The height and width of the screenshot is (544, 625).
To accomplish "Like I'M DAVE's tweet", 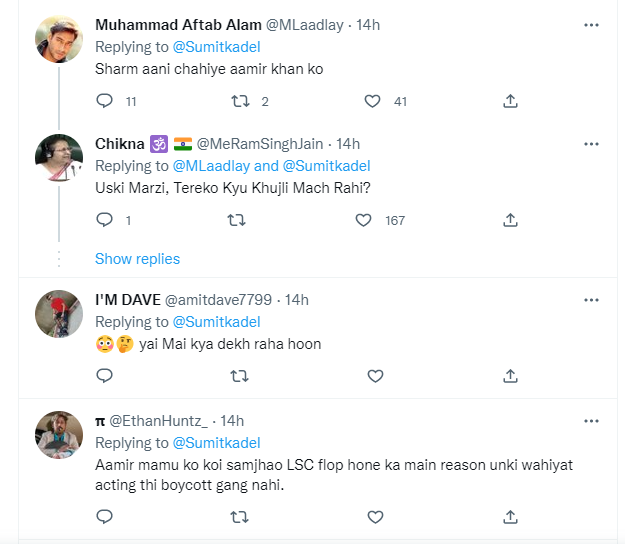I will [375, 376].
